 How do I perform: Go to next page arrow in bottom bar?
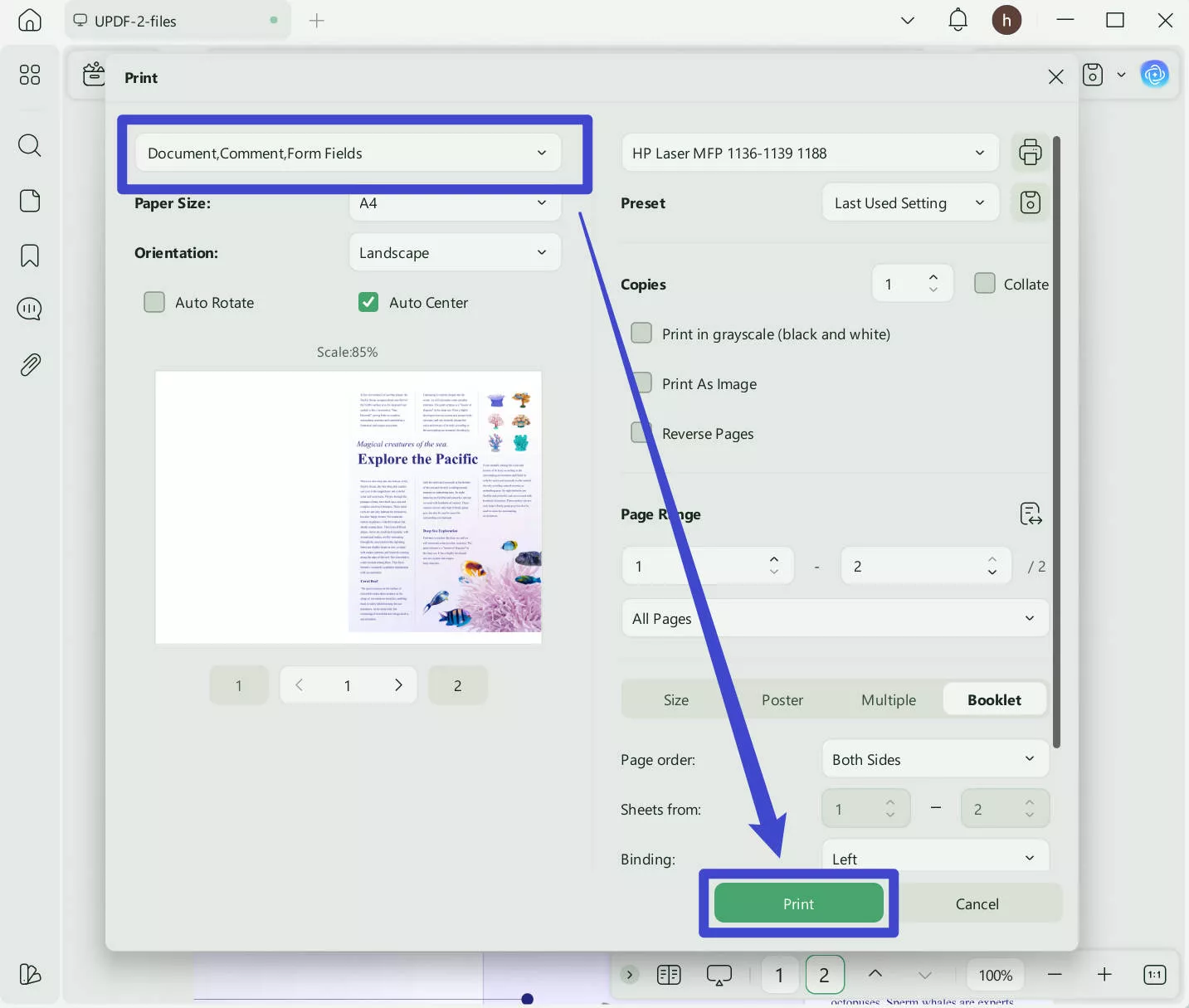click(x=925, y=975)
